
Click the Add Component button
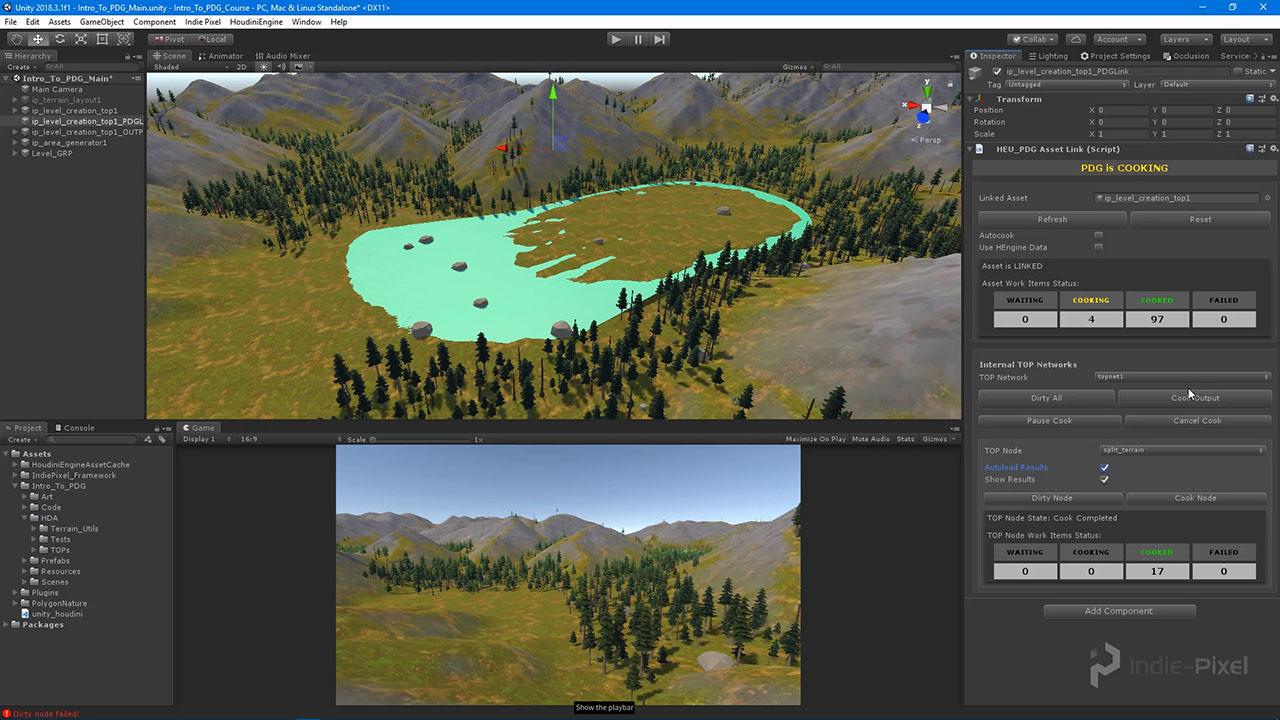click(1119, 611)
